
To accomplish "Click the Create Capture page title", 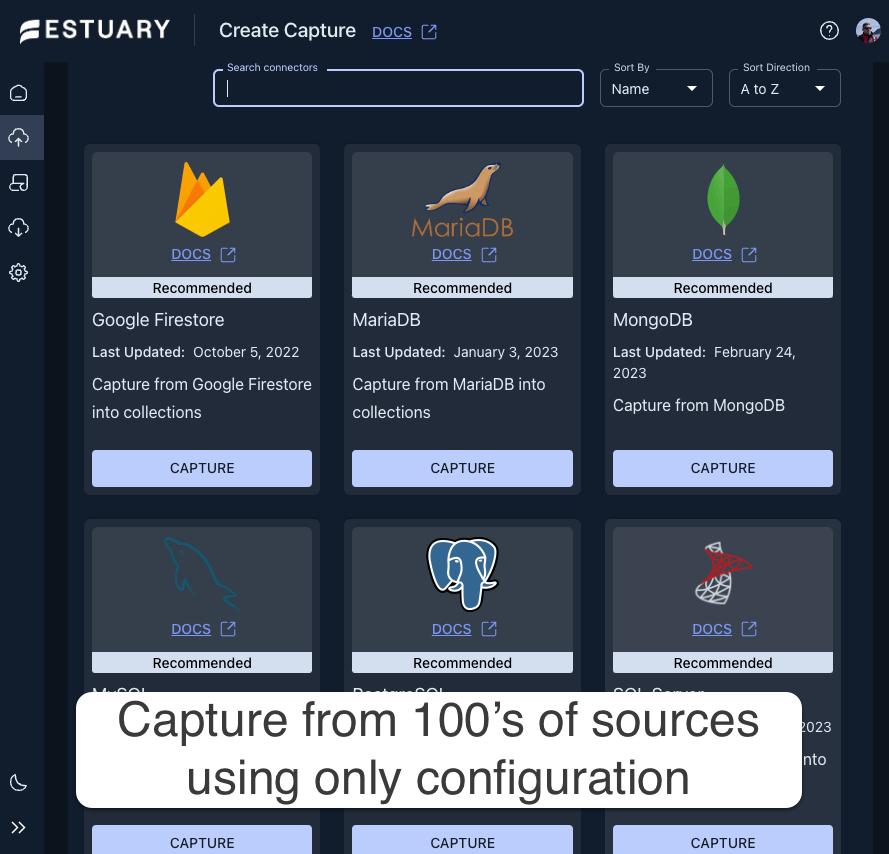I will (287, 31).
